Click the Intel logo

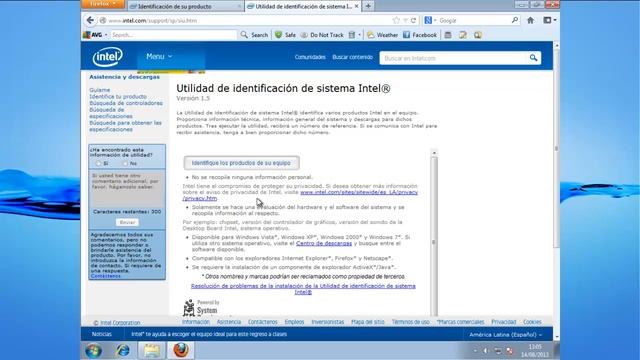click(x=108, y=57)
